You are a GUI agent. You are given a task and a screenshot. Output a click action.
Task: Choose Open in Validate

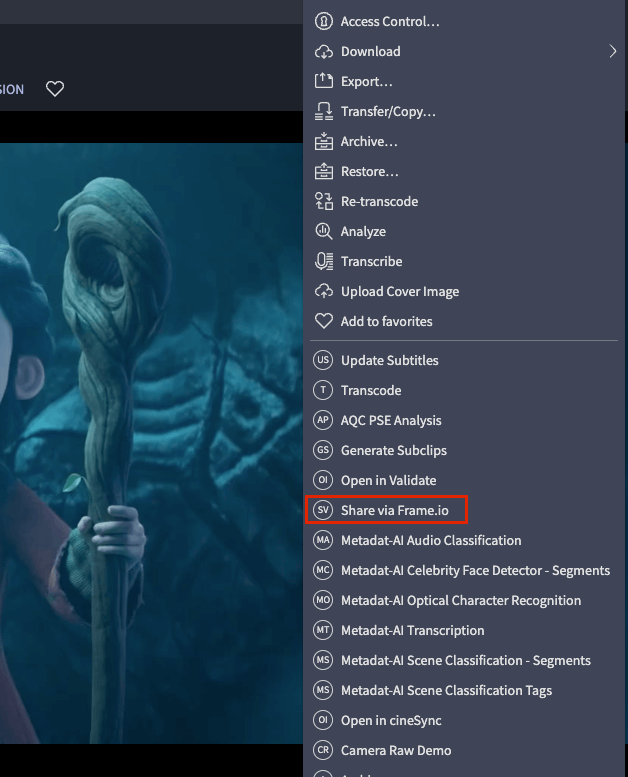pyautogui.click(x=464, y=480)
